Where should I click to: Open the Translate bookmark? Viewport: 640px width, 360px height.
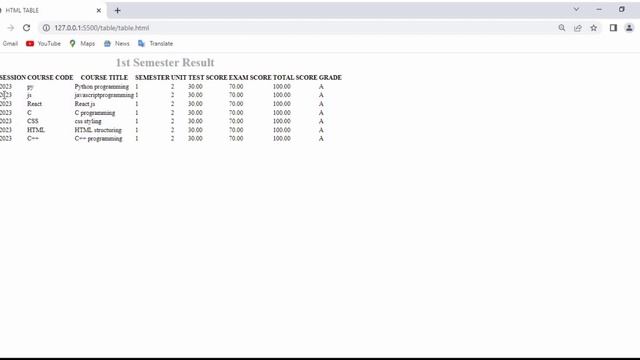pos(156,44)
